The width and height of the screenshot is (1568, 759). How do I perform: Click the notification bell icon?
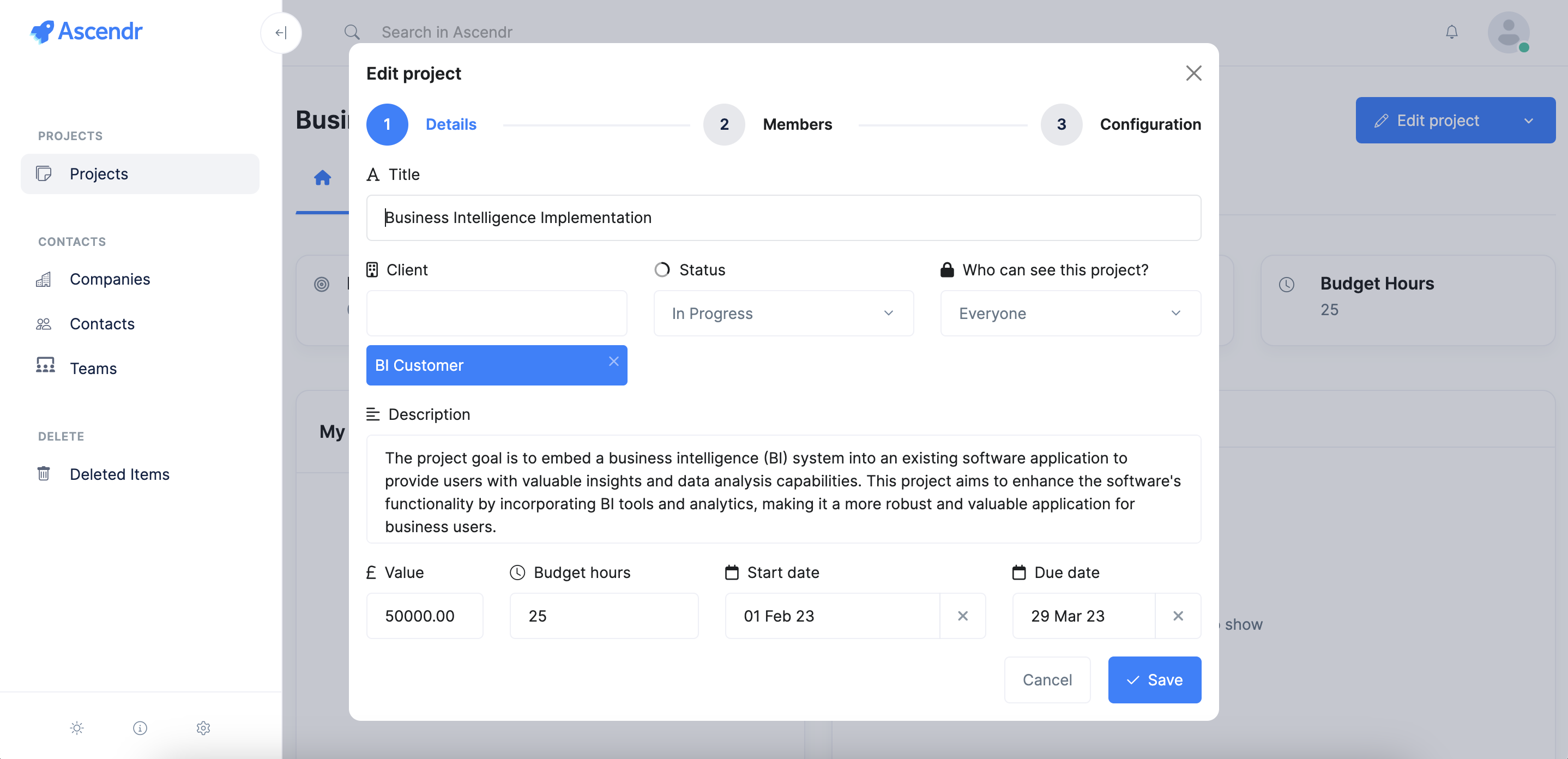(x=1451, y=32)
